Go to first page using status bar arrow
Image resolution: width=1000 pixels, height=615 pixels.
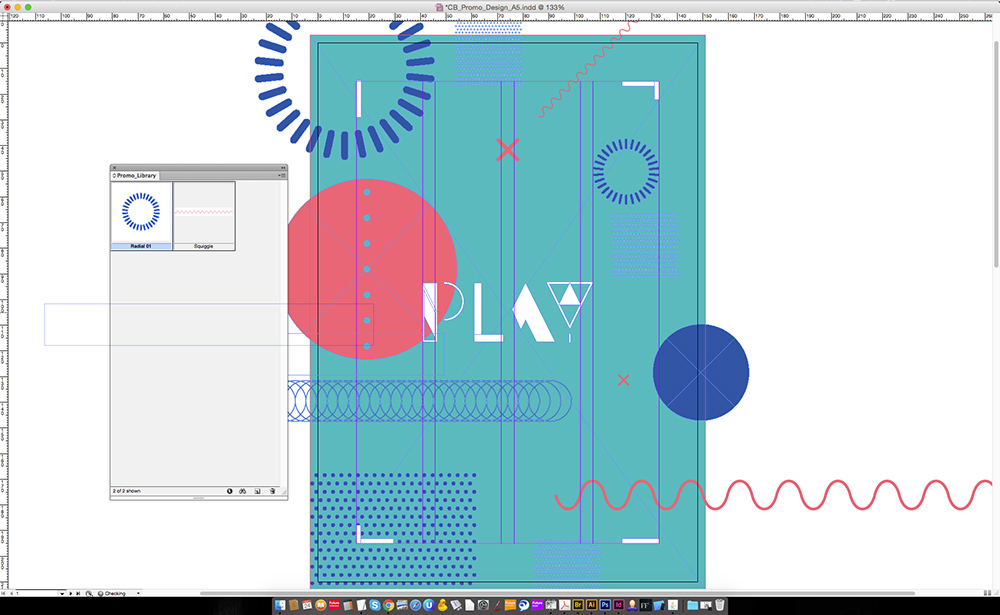click(3, 593)
